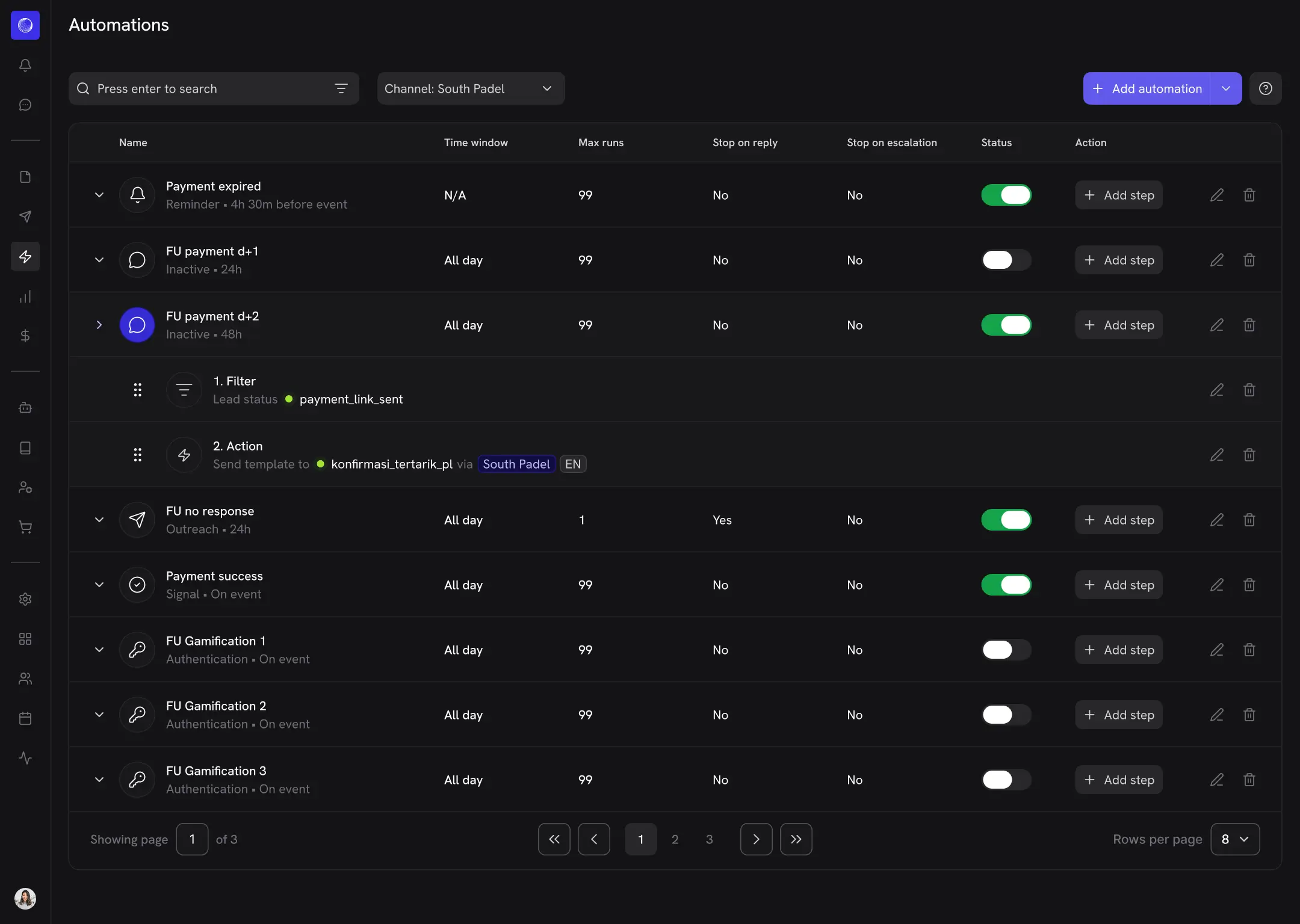The height and width of the screenshot is (924, 1300).
Task: Jump to the last page
Action: (x=796, y=839)
